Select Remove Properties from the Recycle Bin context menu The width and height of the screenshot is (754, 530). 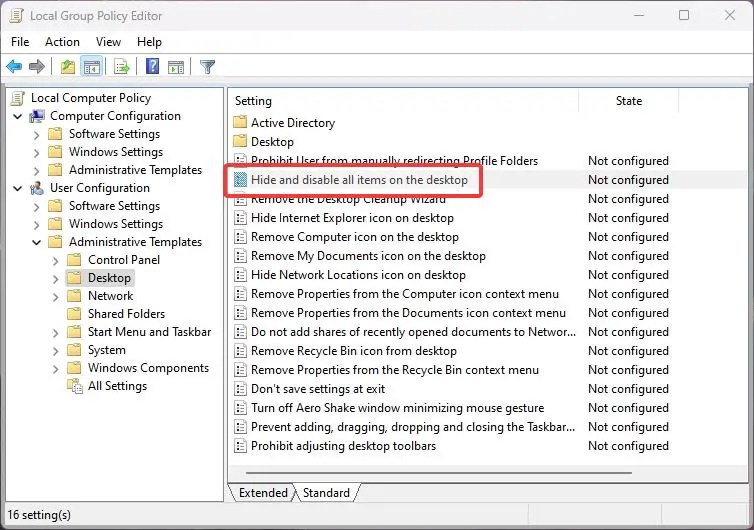(x=395, y=370)
